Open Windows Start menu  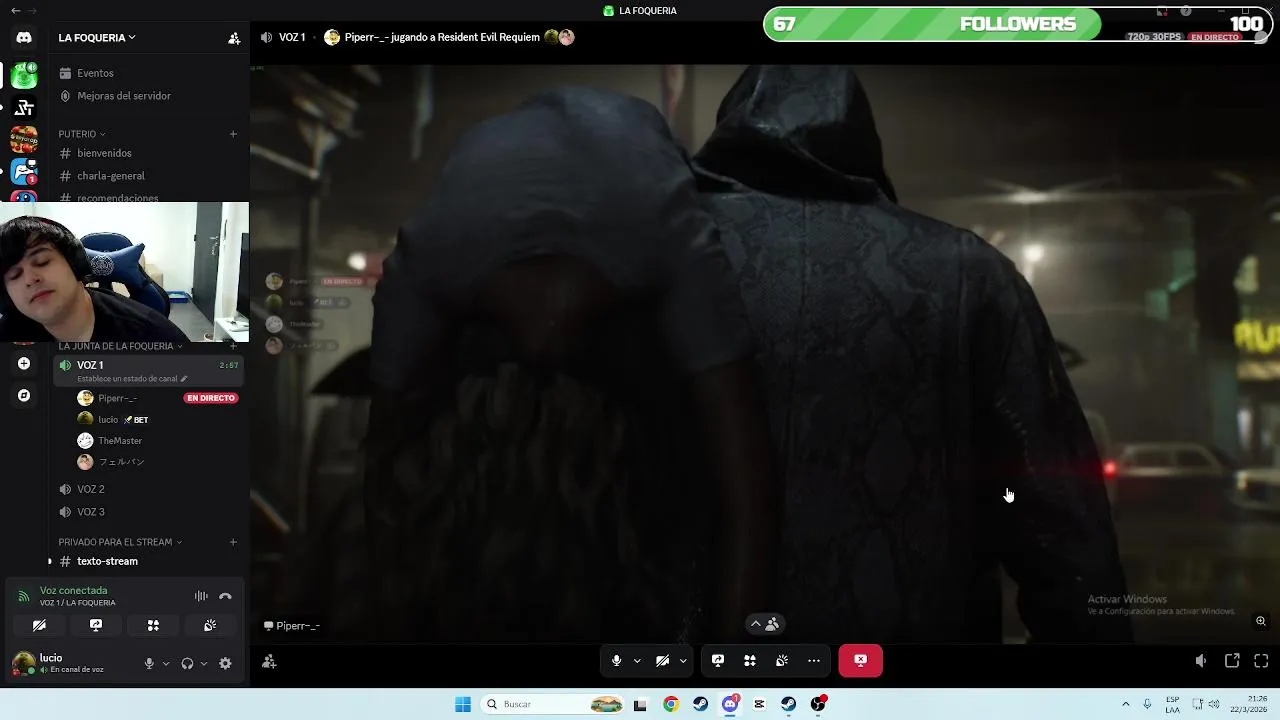(463, 704)
